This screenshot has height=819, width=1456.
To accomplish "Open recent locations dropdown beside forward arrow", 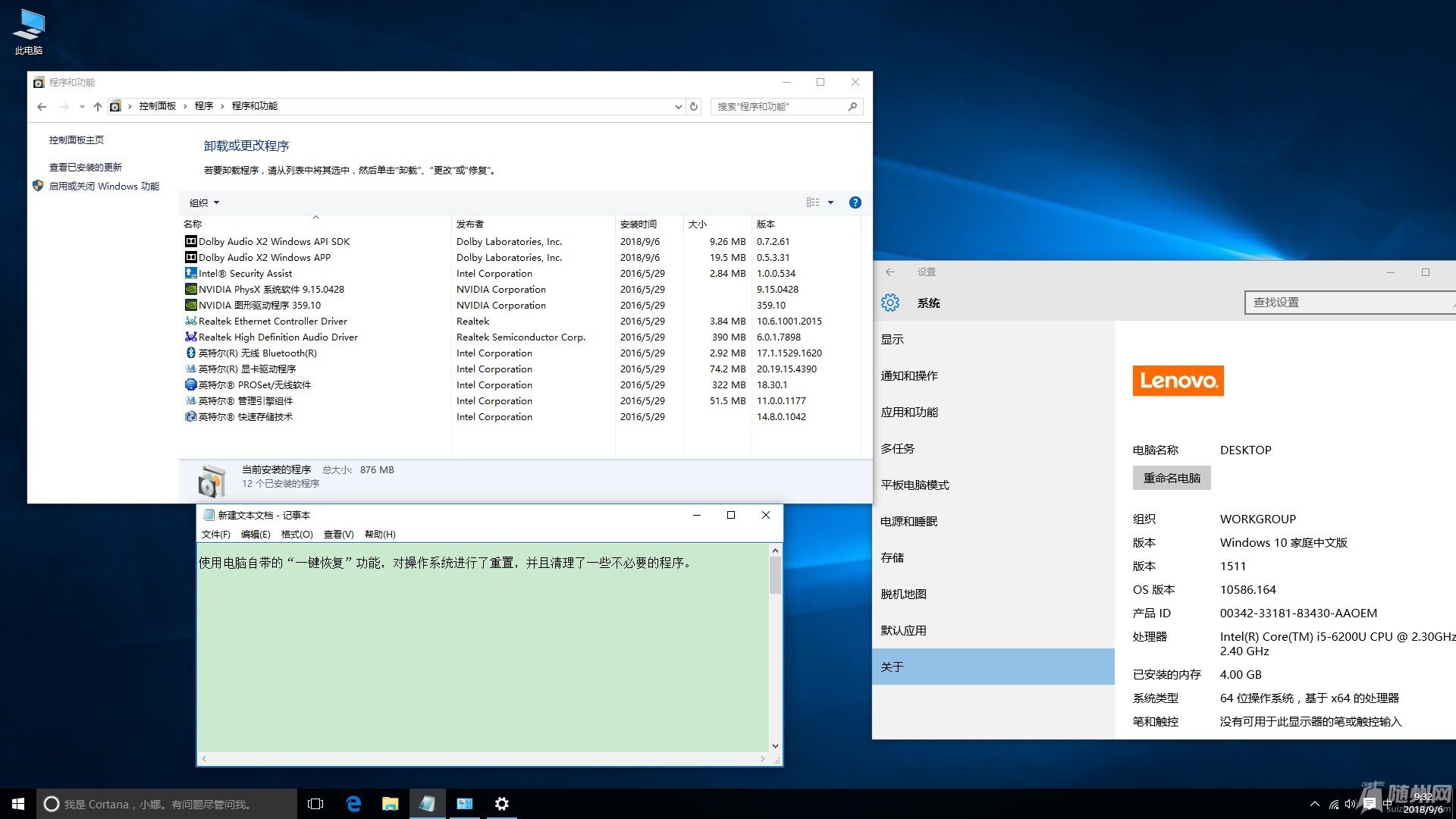I will click(x=82, y=106).
